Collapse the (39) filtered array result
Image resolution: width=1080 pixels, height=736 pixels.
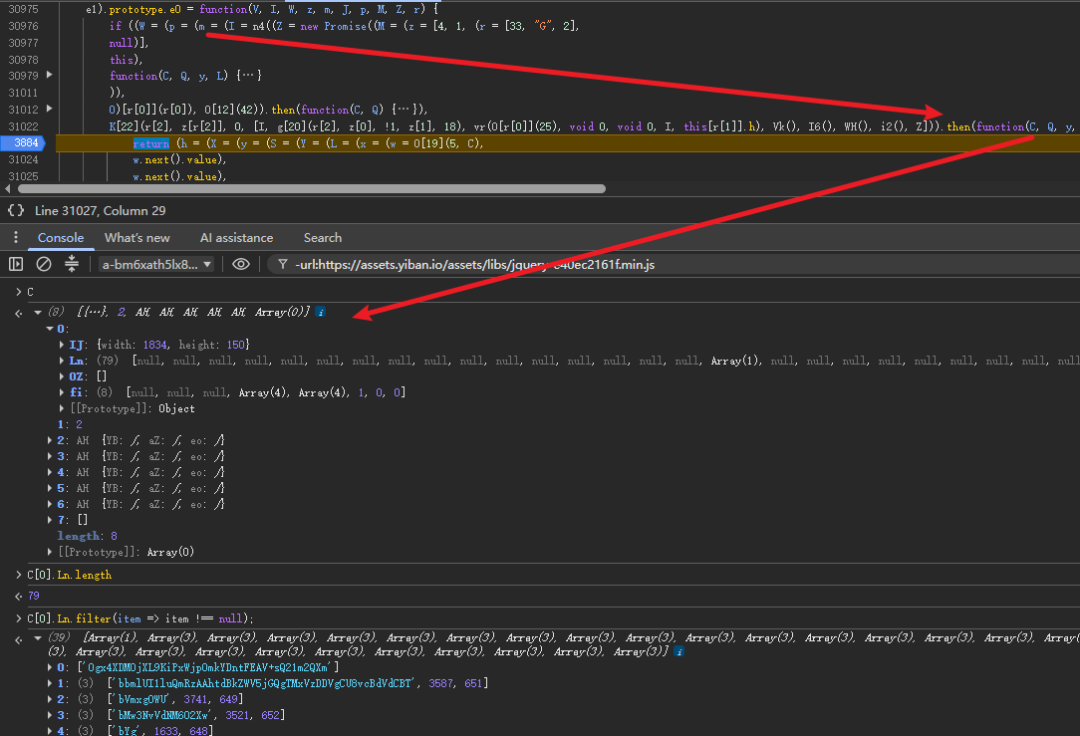click(x=38, y=638)
